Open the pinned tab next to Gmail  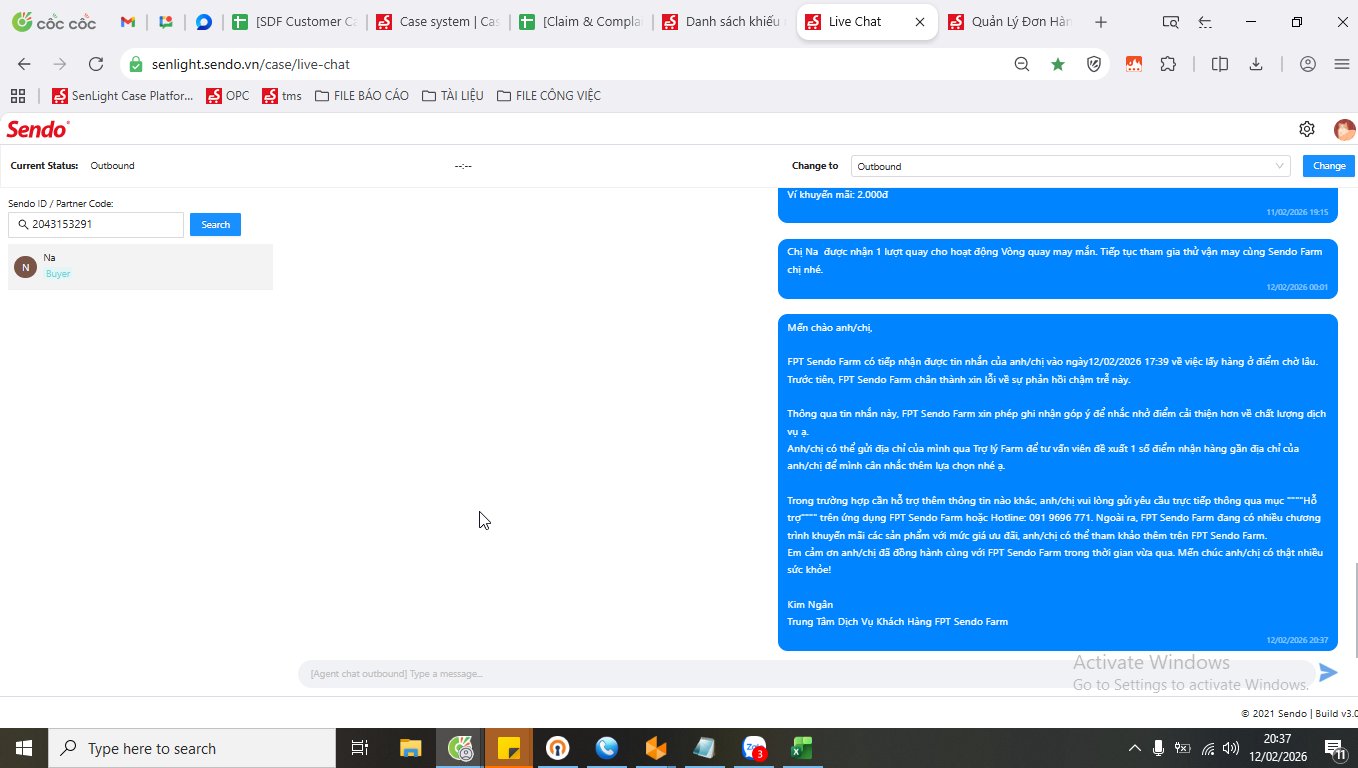(166, 22)
